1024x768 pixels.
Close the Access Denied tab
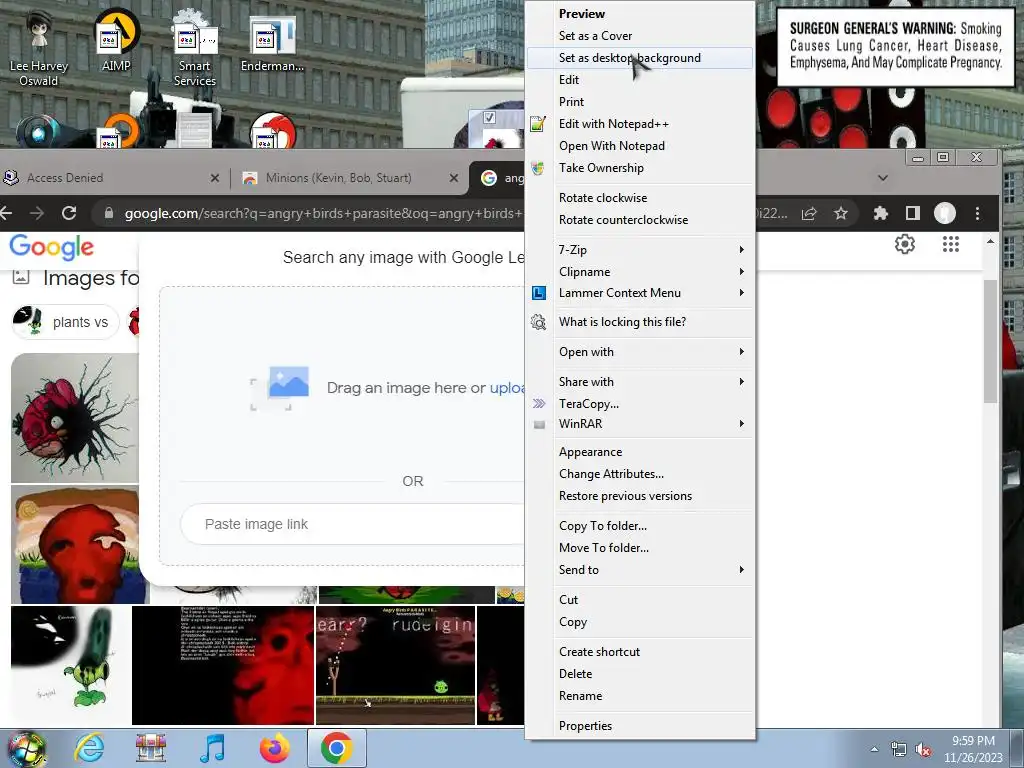(214, 178)
